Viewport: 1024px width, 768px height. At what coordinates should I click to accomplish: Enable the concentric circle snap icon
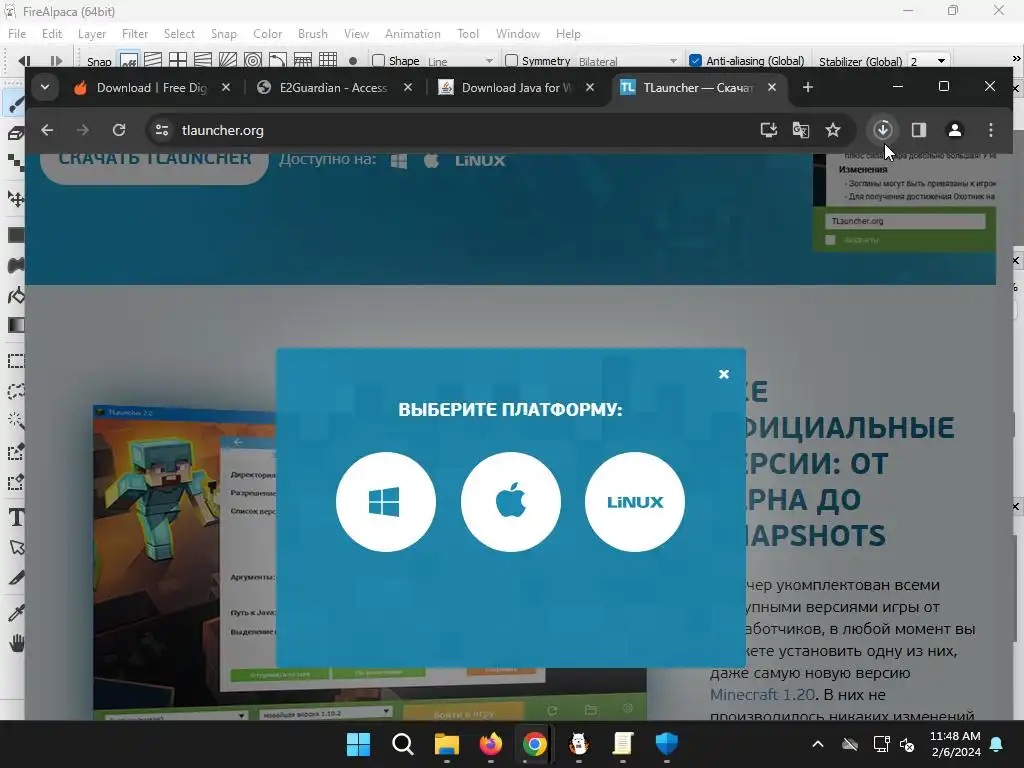click(x=253, y=60)
